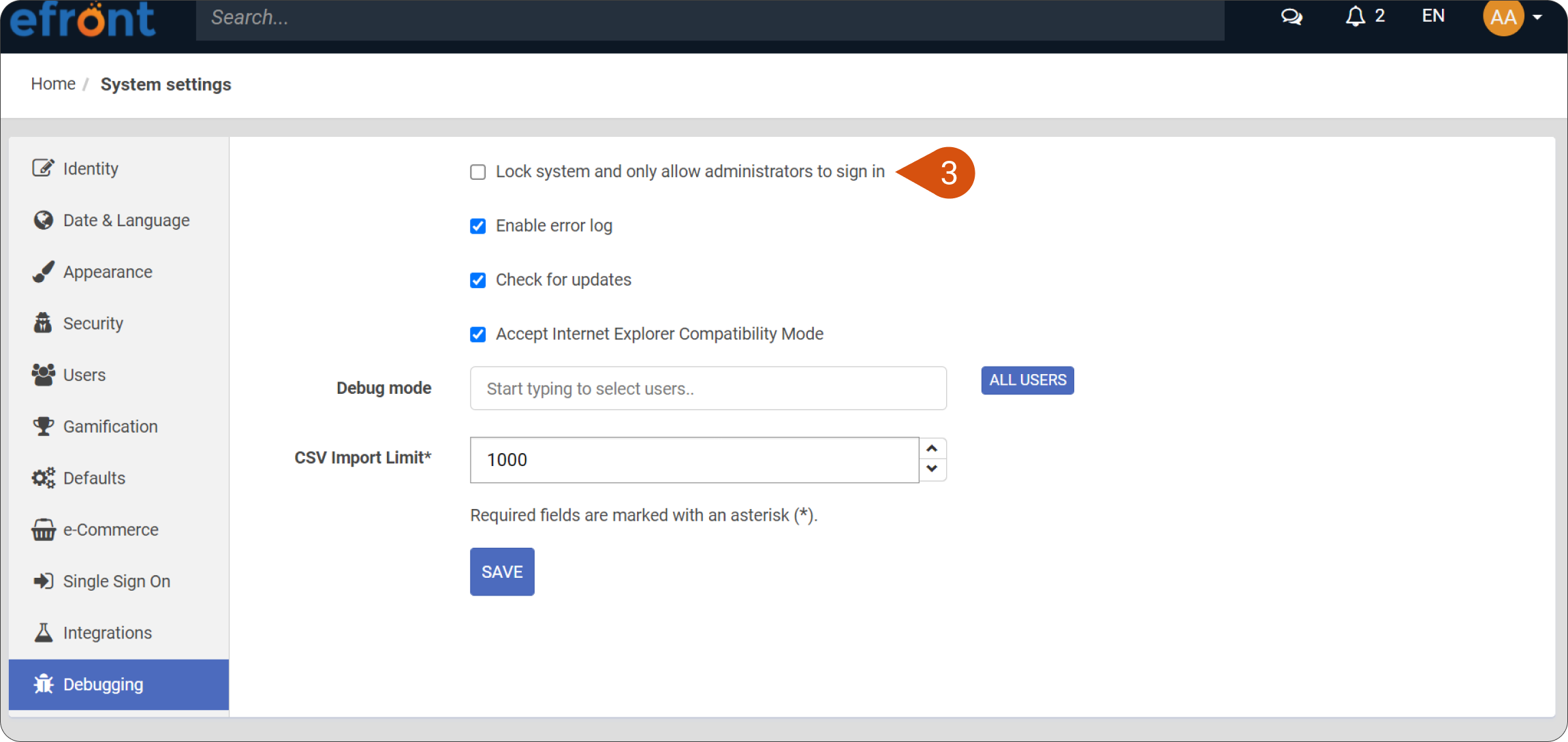Screen dimensions: 1568x742
Task: Select the Users settings tab
Action: pos(119,375)
